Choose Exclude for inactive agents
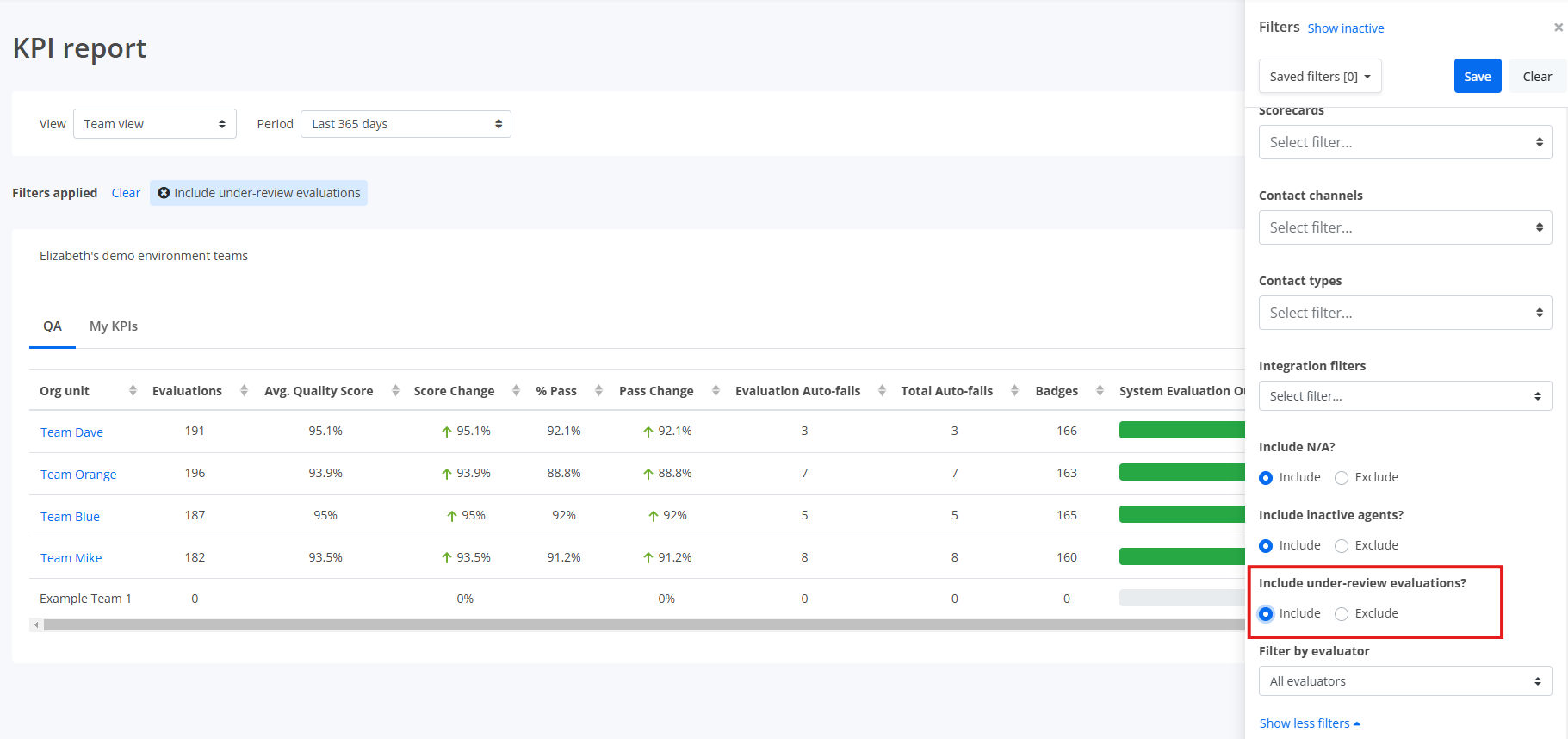 click(x=1342, y=546)
